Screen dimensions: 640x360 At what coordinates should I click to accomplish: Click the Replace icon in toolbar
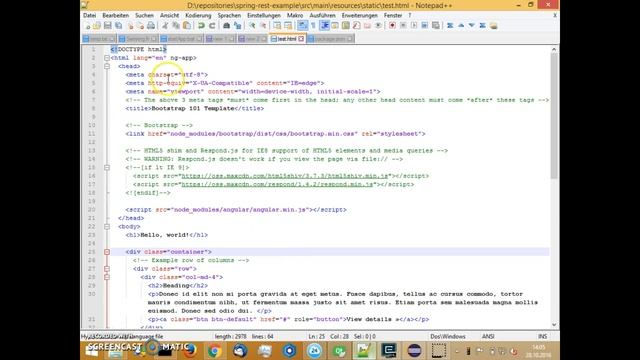(x=237, y=26)
